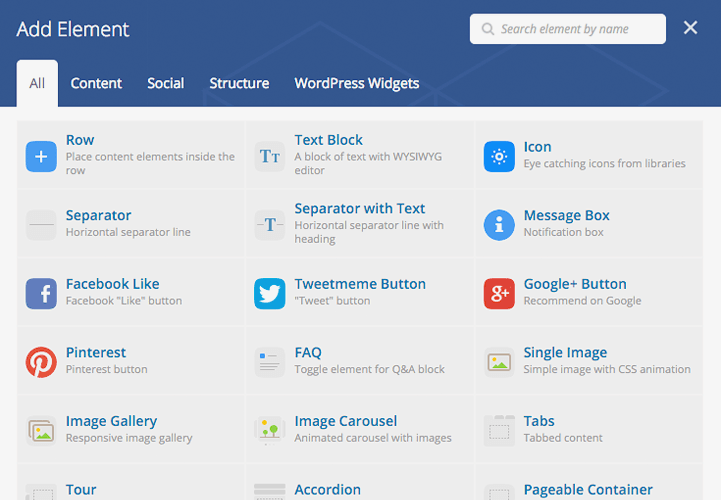Screen dimensions: 721x500
Task: Select the Facebook Like icon
Action: pyautogui.click(x=41, y=293)
